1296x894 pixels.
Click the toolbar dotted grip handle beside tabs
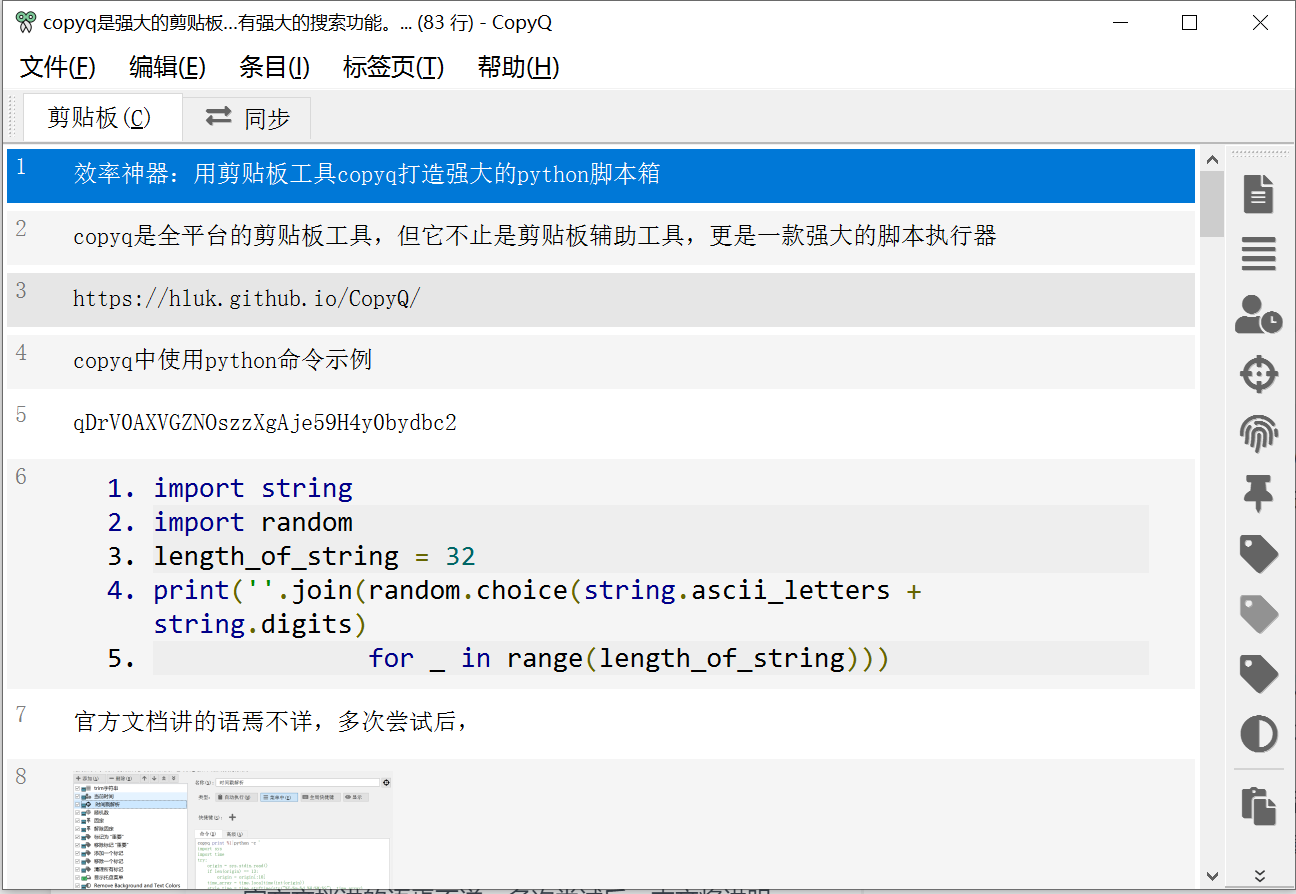coord(14,118)
